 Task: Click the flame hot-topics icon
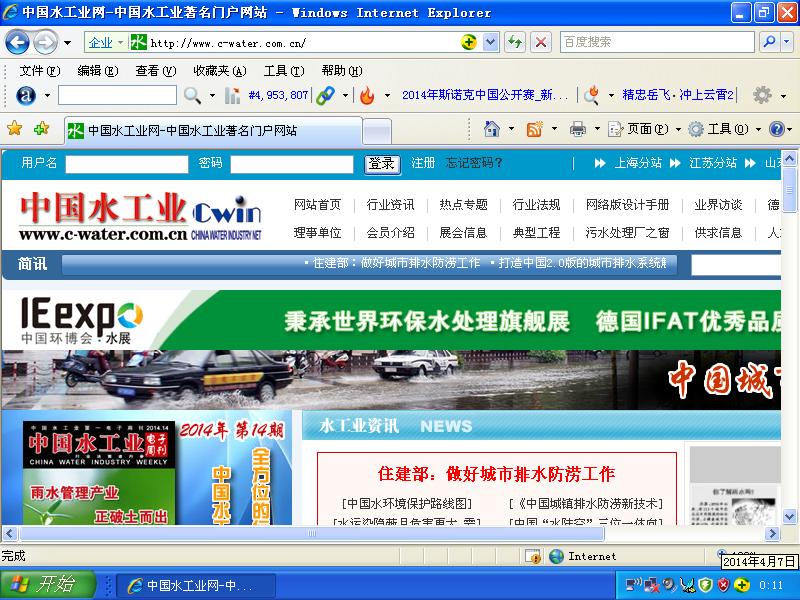point(366,95)
